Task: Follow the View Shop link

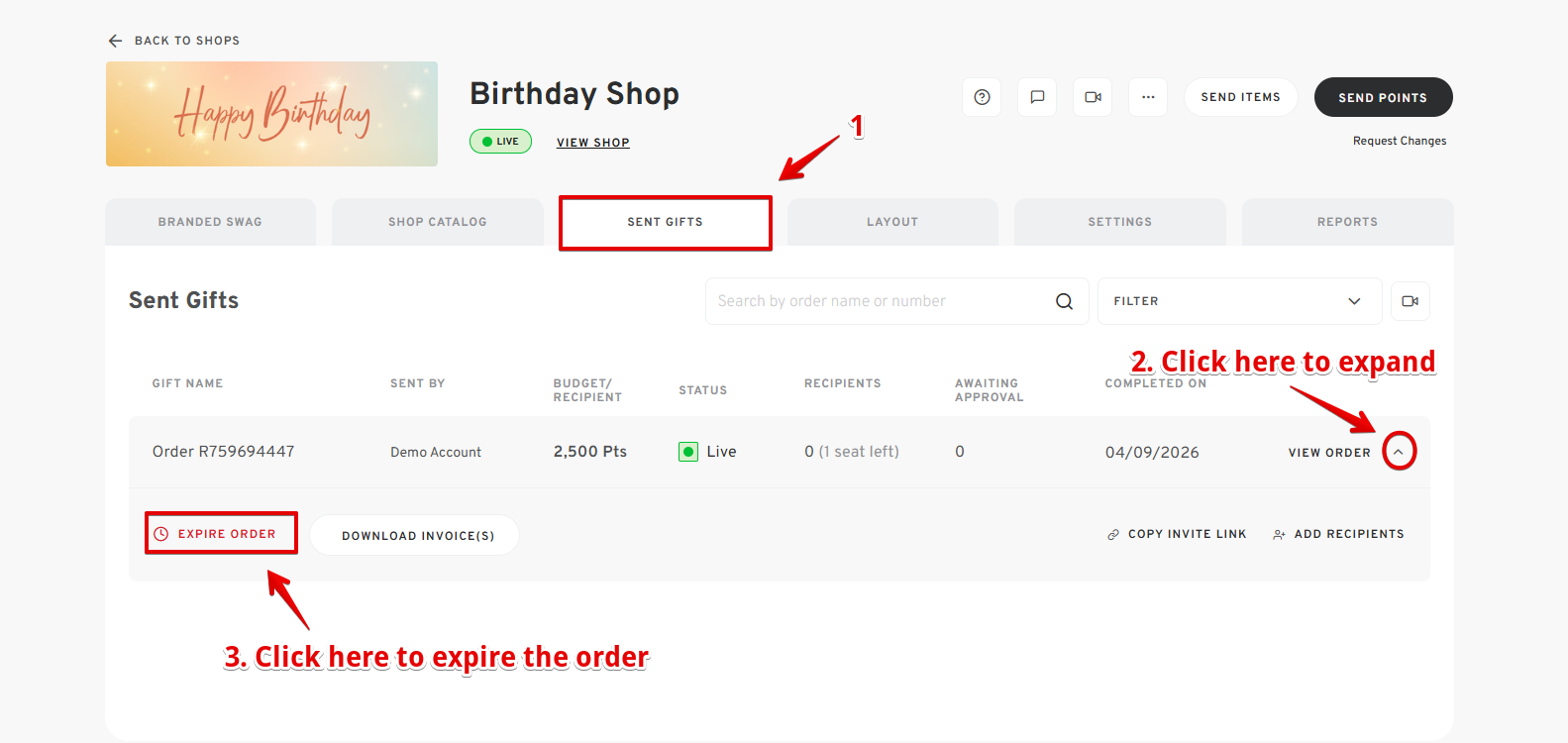Action: 592,143
